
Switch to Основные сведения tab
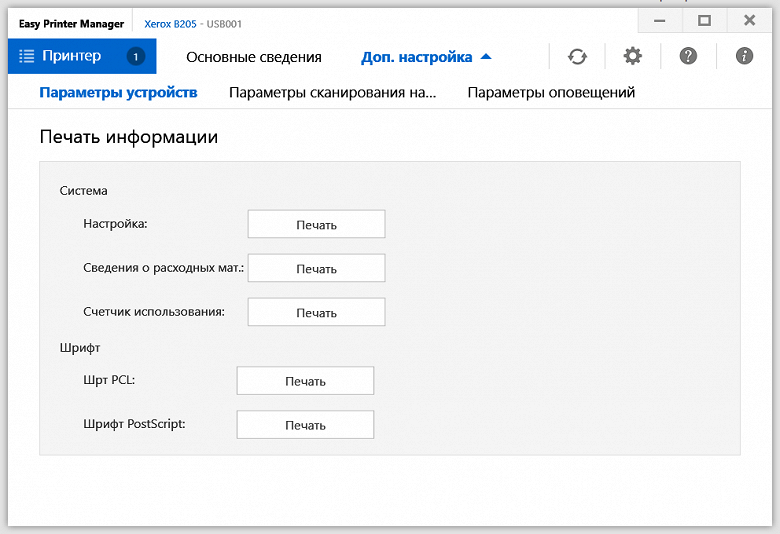(x=254, y=57)
